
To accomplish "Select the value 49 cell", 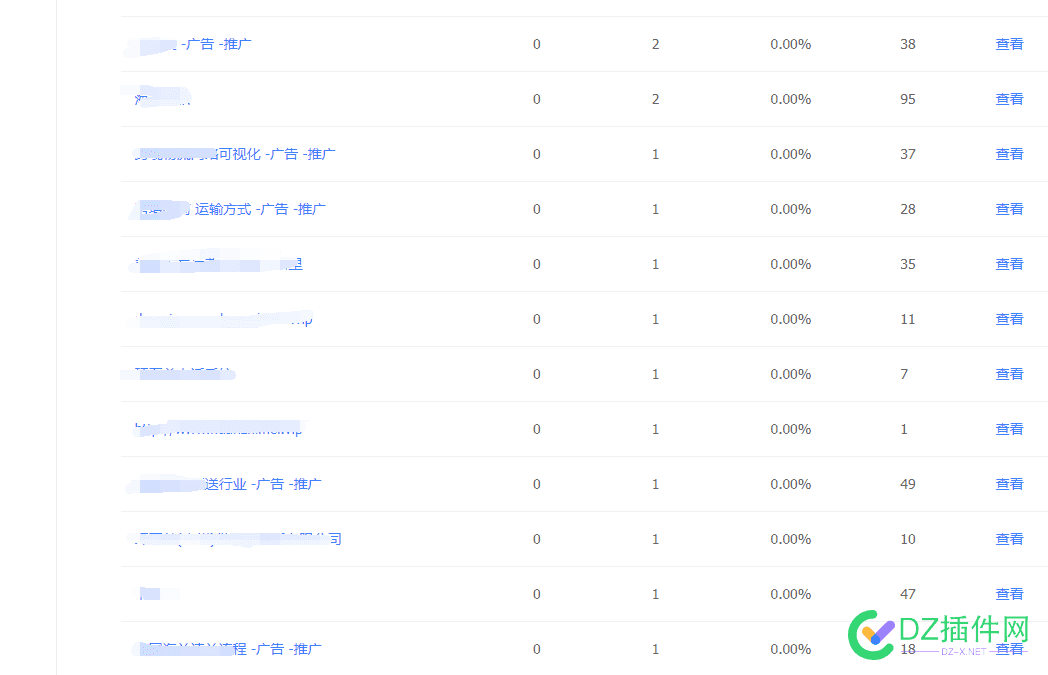I will click(x=908, y=484).
